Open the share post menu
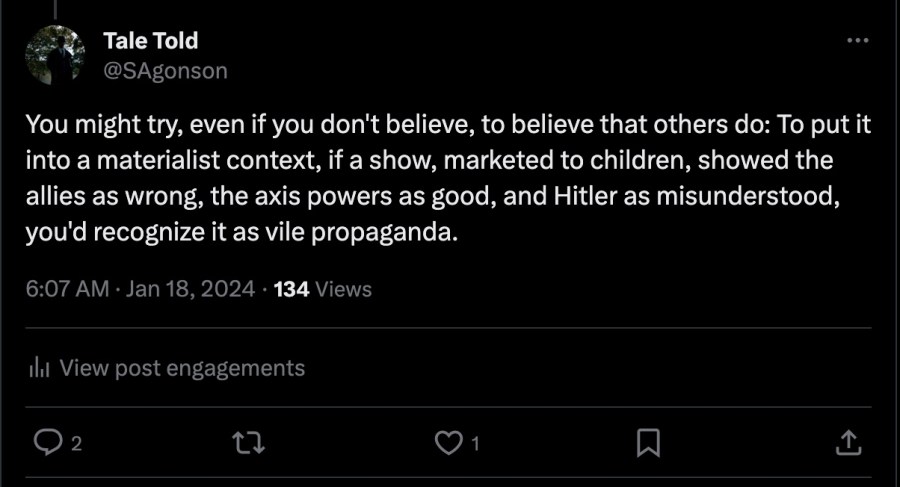This screenshot has height=487, width=900. [846, 442]
